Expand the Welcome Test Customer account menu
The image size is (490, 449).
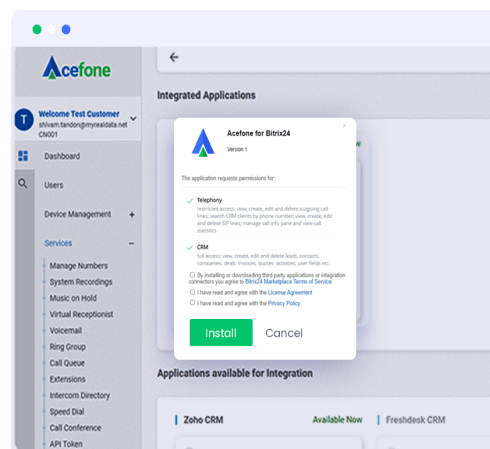pos(133,118)
